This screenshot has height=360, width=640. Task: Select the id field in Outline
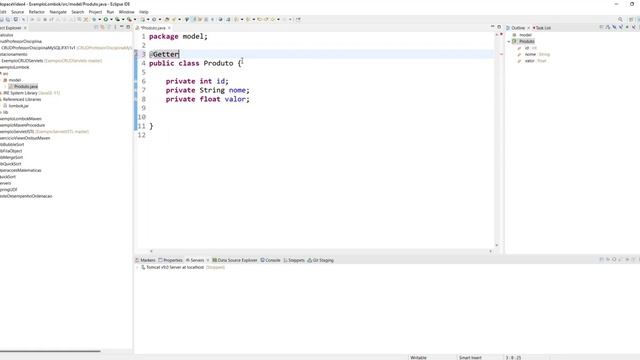(527, 48)
